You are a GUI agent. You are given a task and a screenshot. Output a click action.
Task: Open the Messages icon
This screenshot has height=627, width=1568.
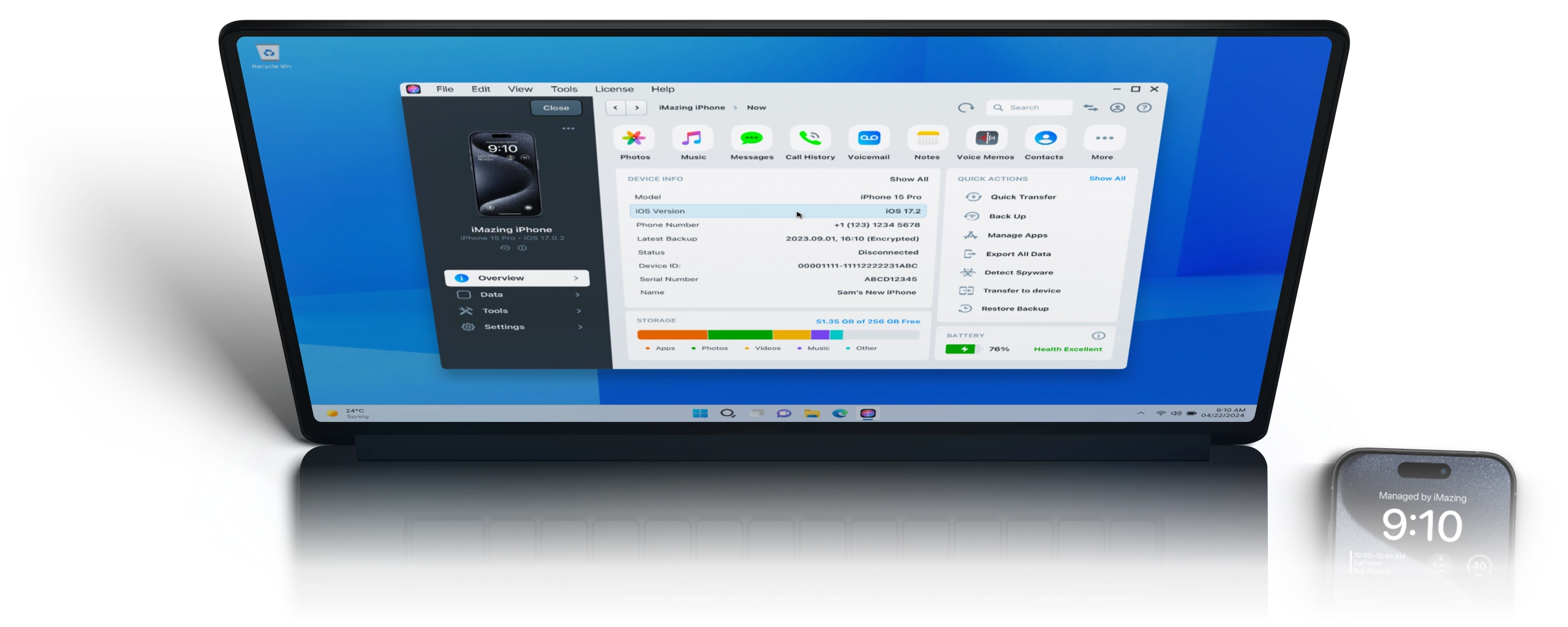pos(751,138)
